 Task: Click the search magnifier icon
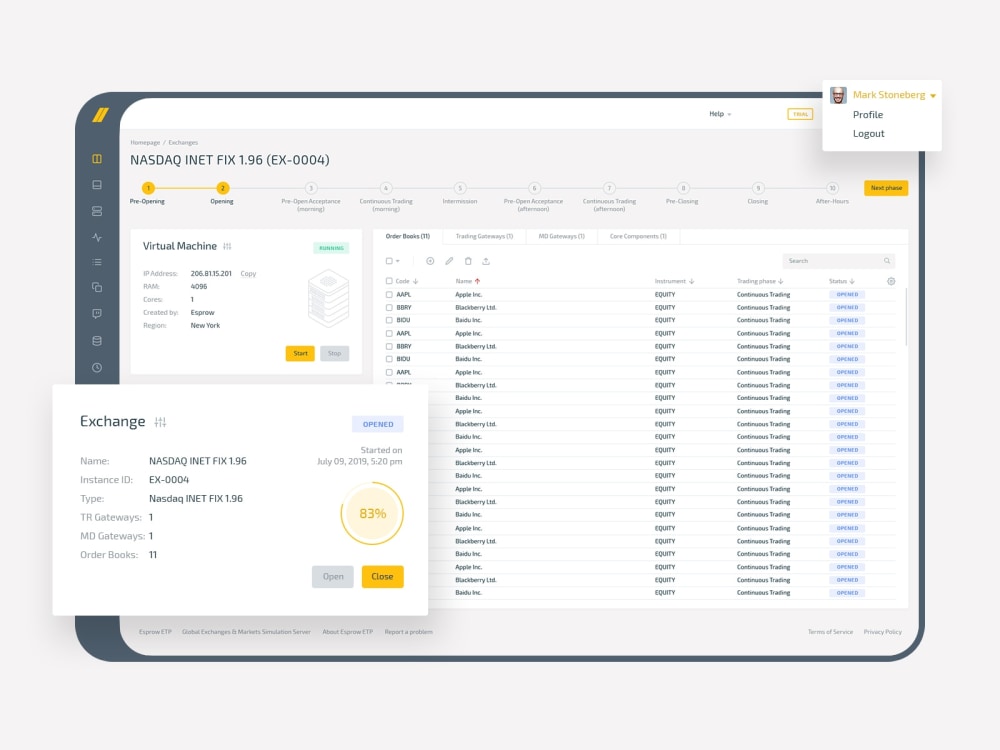[x=886, y=261]
